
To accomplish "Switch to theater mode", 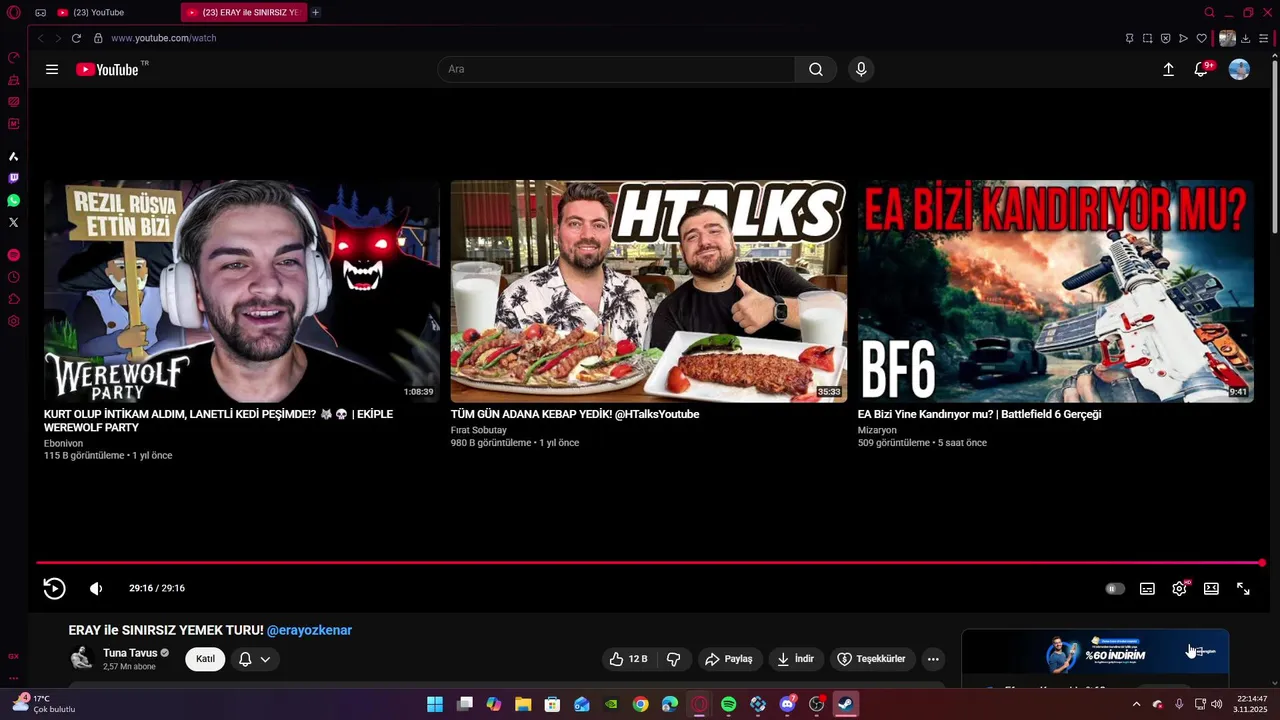I will [x=1211, y=588].
